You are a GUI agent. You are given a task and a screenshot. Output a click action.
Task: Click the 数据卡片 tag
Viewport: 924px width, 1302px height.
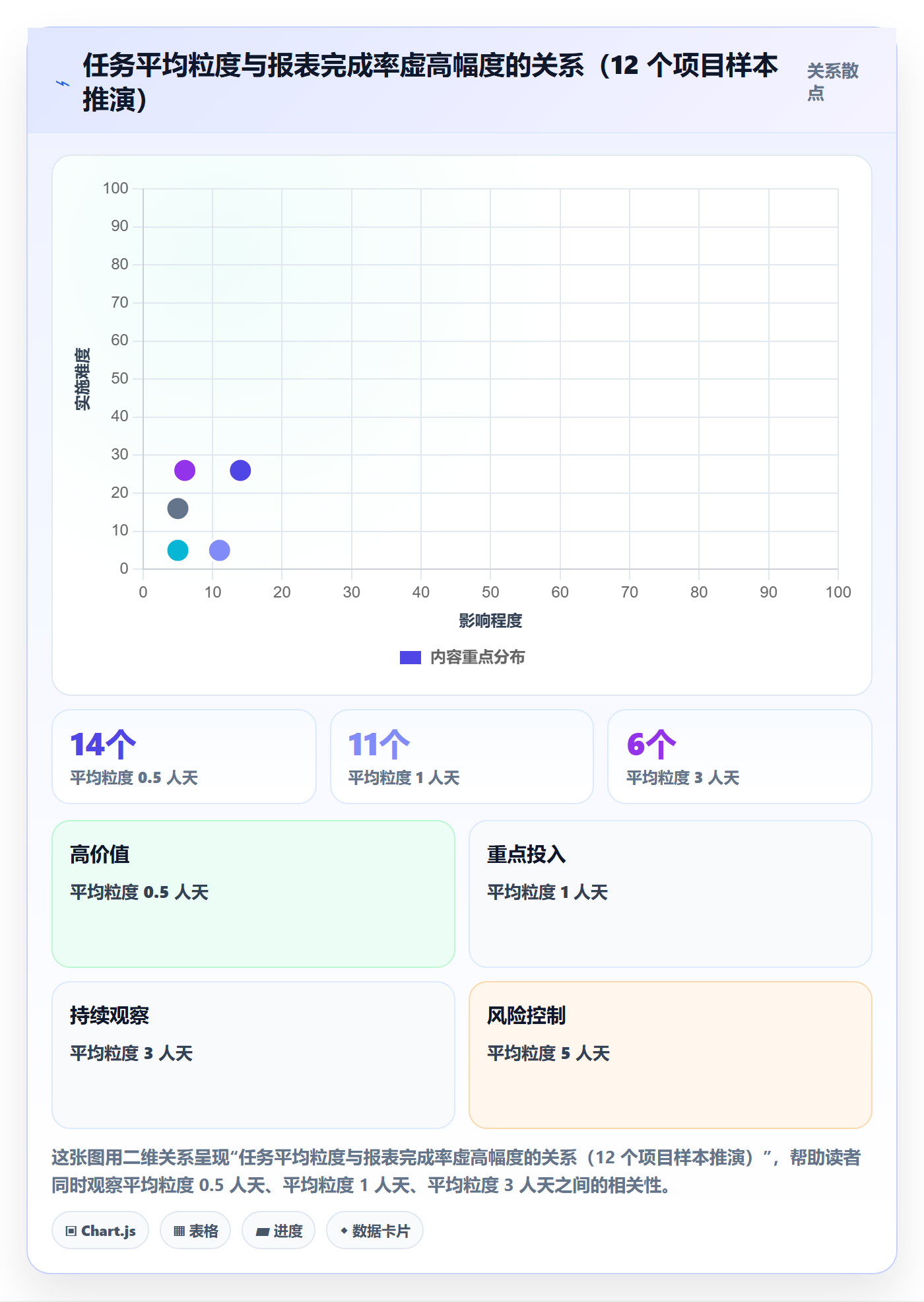[x=375, y=1231]
